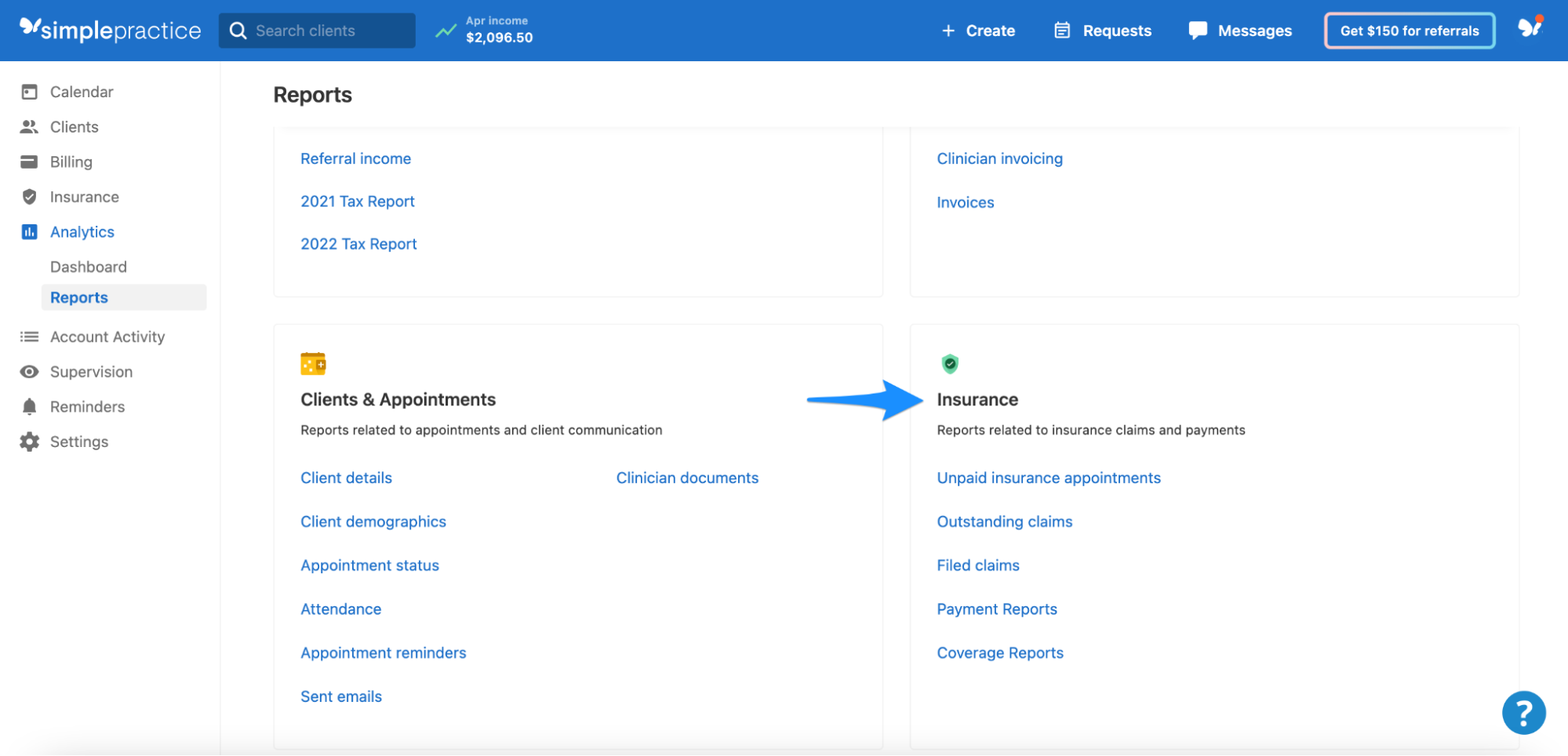1568x756 pixels.
Task: Open the Client demographics report
Action: pos(373,521)
